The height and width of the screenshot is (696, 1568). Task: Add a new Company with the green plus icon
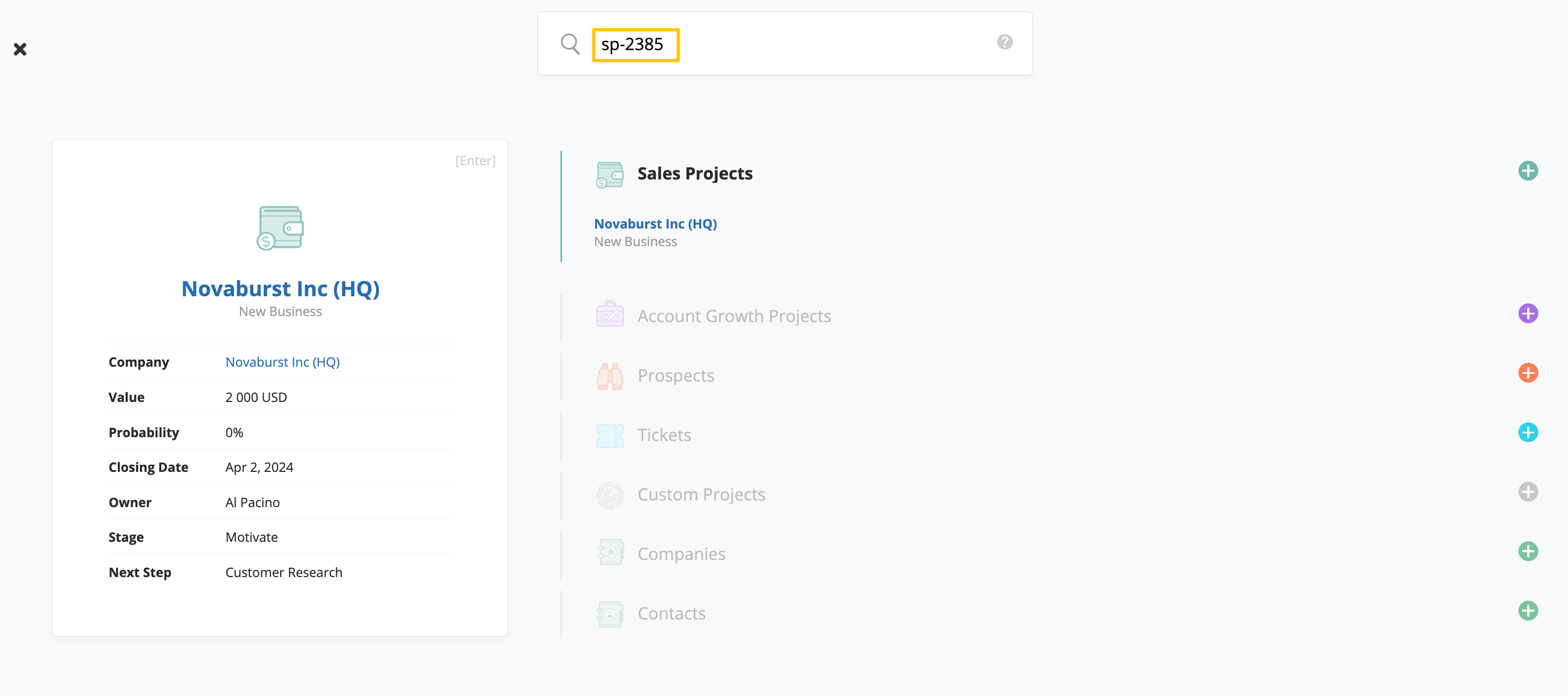1527,552
